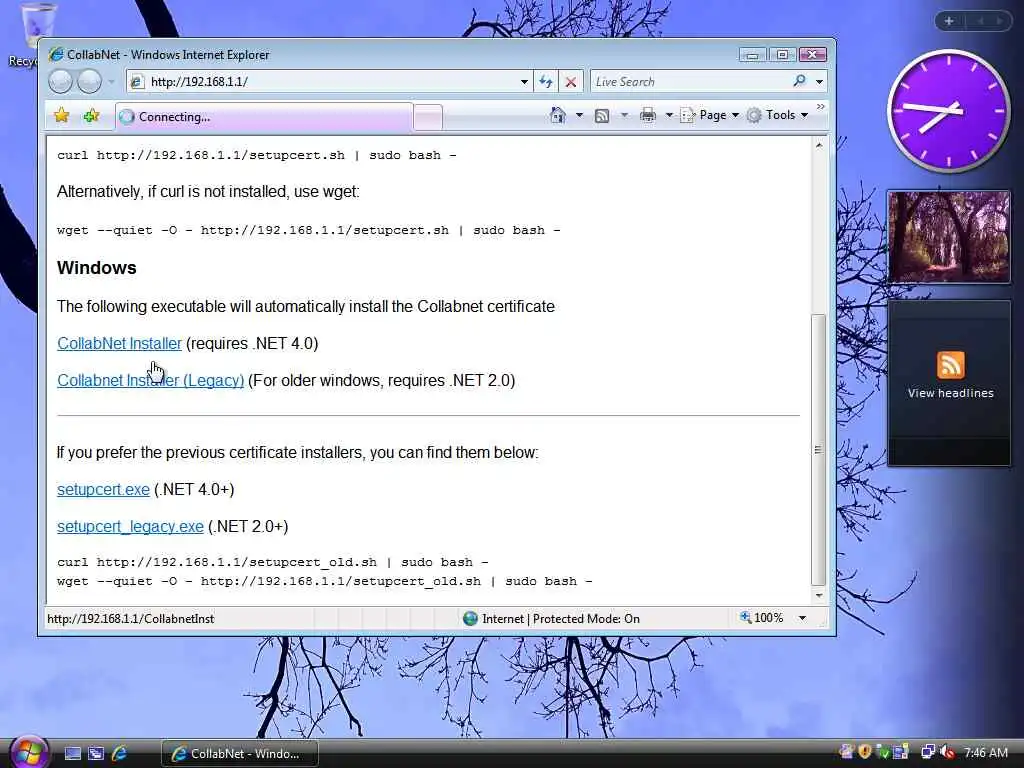Open the Recycle Bin desktop icon
Image resolution: width=1024 pixels, height=768 pixels.
pos(36,35)
